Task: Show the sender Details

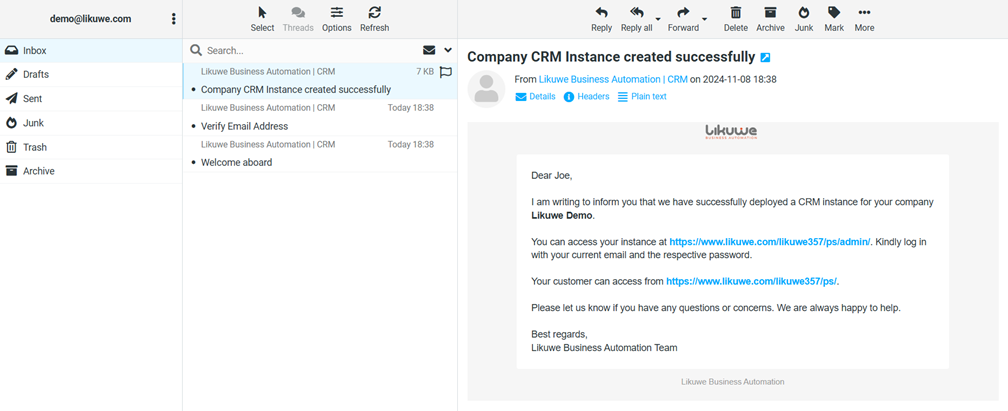Action: pos(535,97)
